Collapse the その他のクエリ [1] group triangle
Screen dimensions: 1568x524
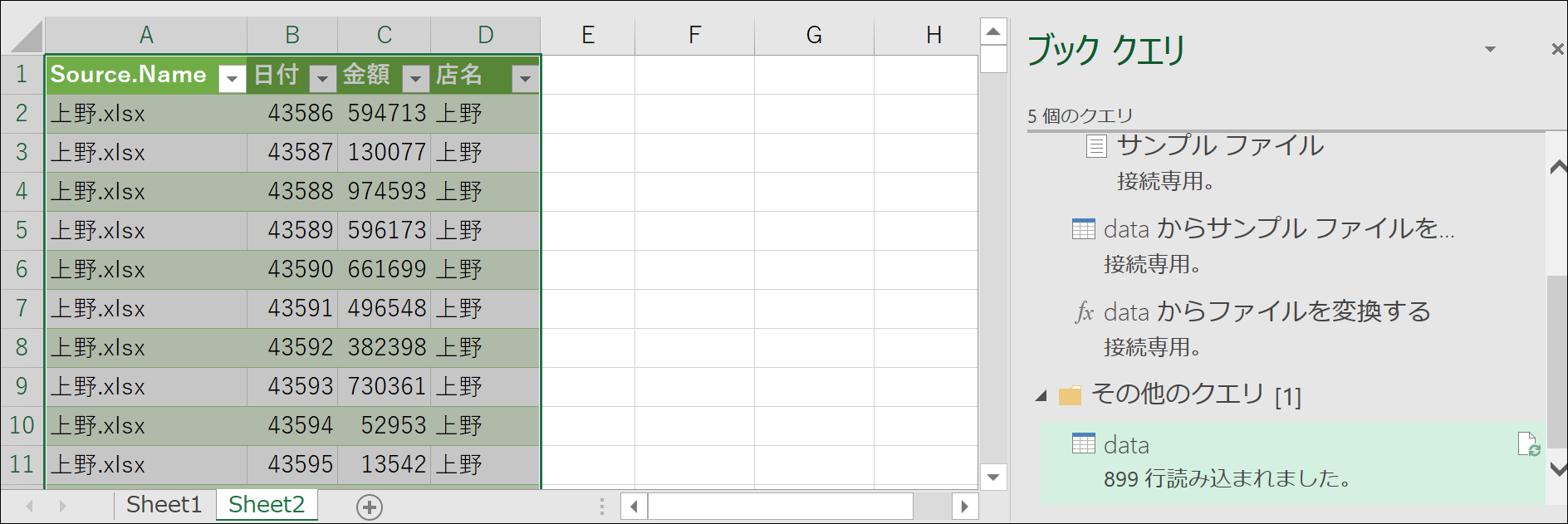point(1041,396)
